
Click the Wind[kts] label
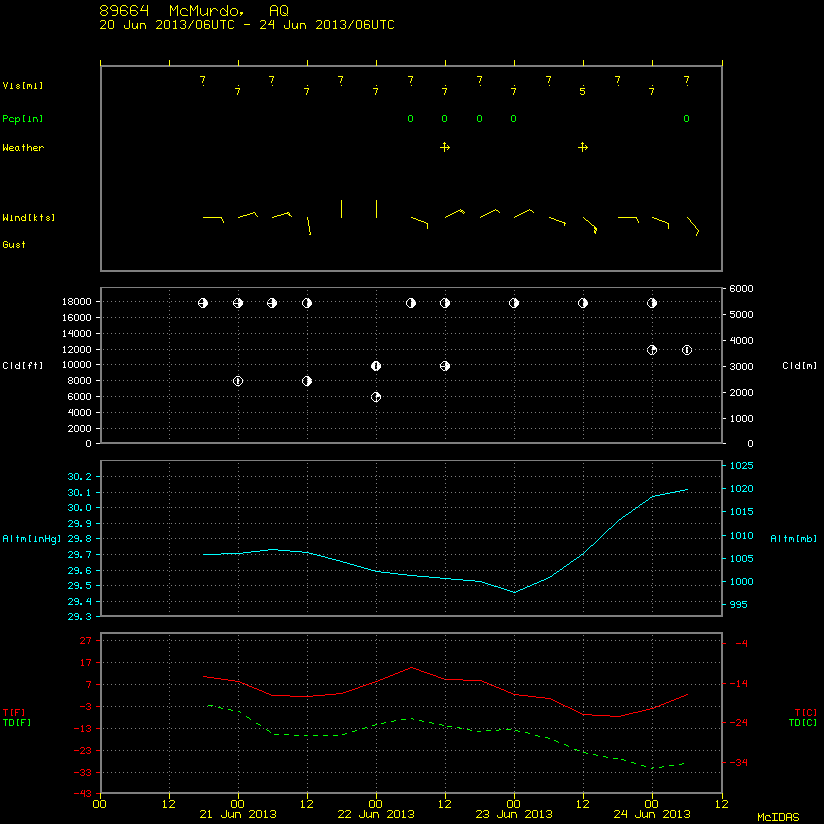click(28, 218)
